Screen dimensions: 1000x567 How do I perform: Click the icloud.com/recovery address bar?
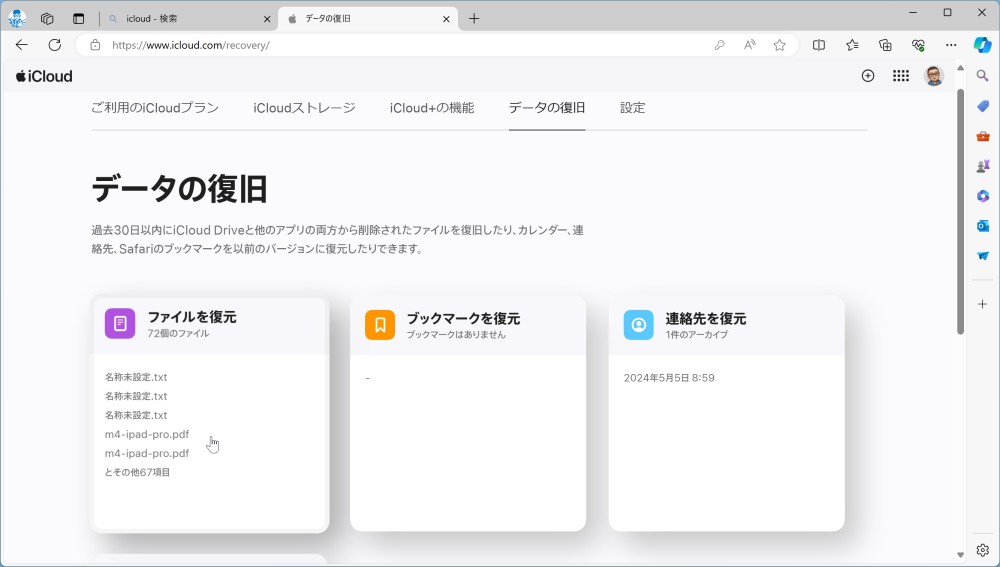pos(408,45)
